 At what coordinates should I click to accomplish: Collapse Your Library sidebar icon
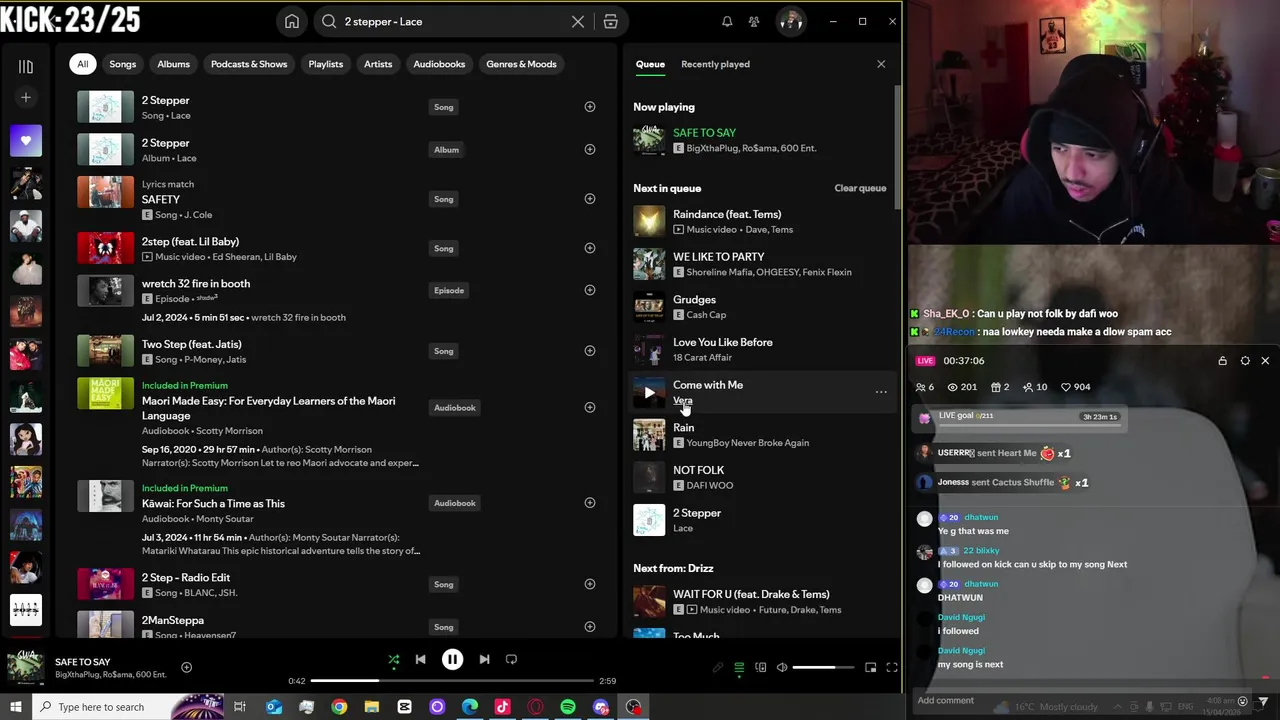pos(26,66)
